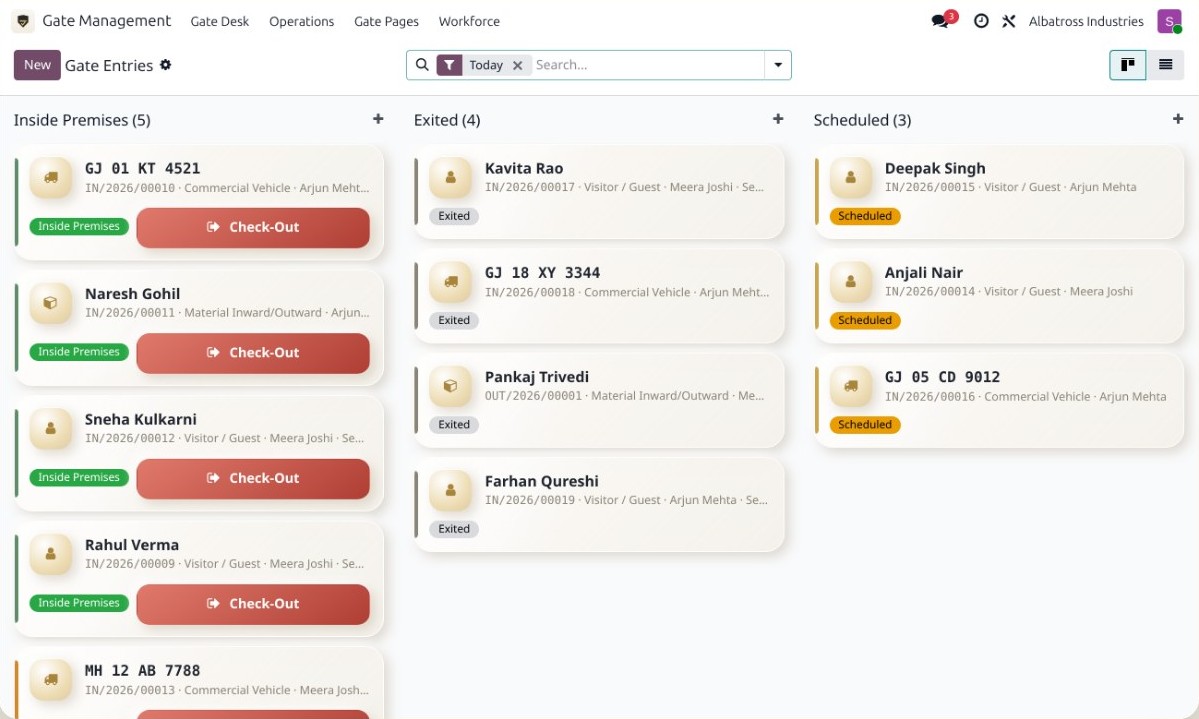The width and height of the screenshot is (1199, 719).
Task: Open the Gate Desk menu
Action: [219, 21]
